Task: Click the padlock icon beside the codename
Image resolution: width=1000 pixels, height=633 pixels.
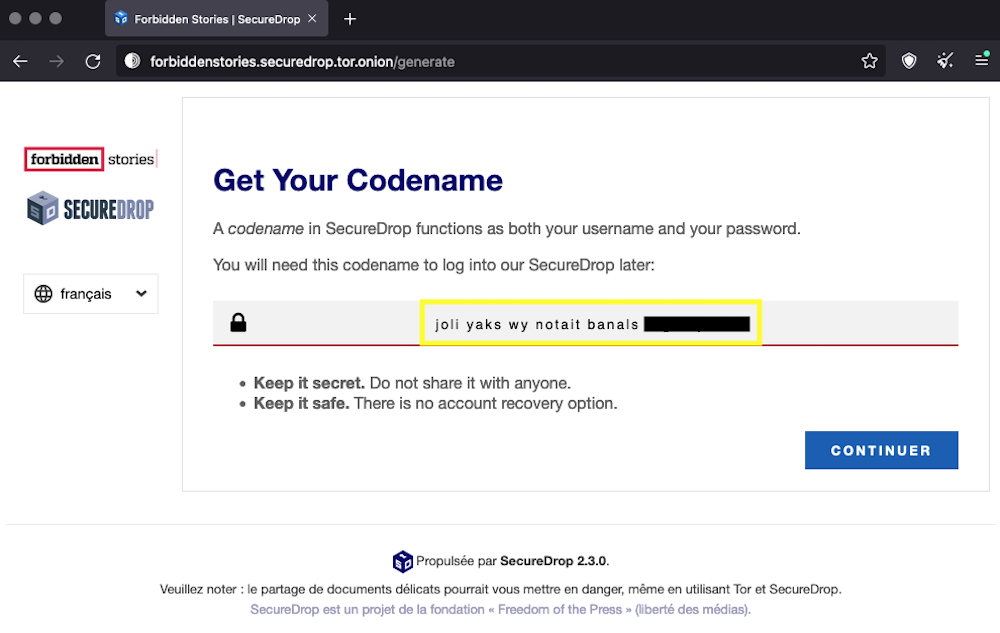Action: 238,323
